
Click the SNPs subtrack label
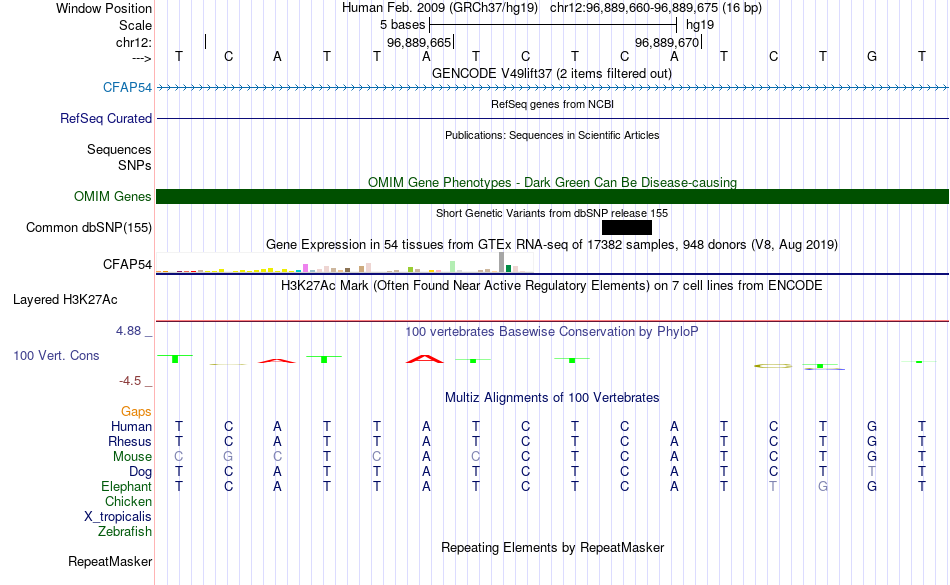point(135,165)
